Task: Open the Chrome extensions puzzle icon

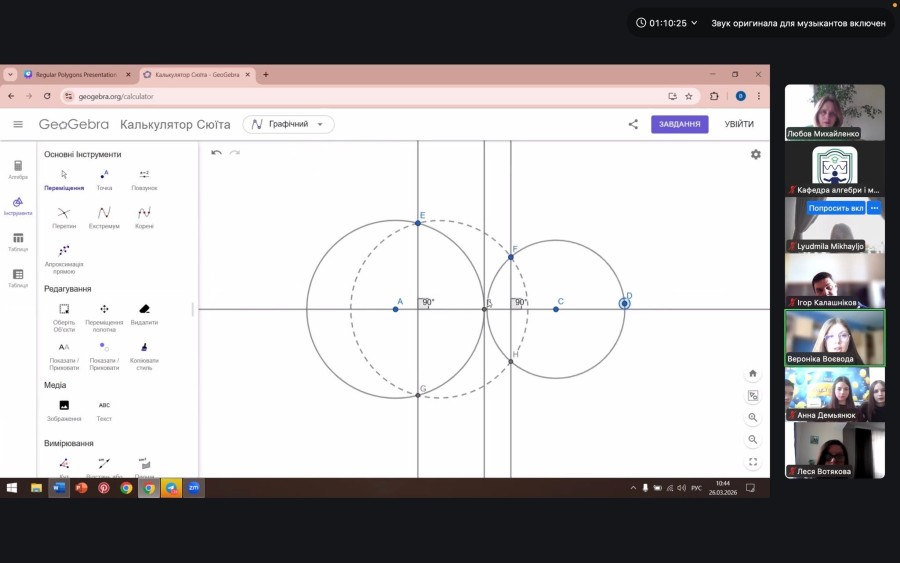Action: (714, 96)
